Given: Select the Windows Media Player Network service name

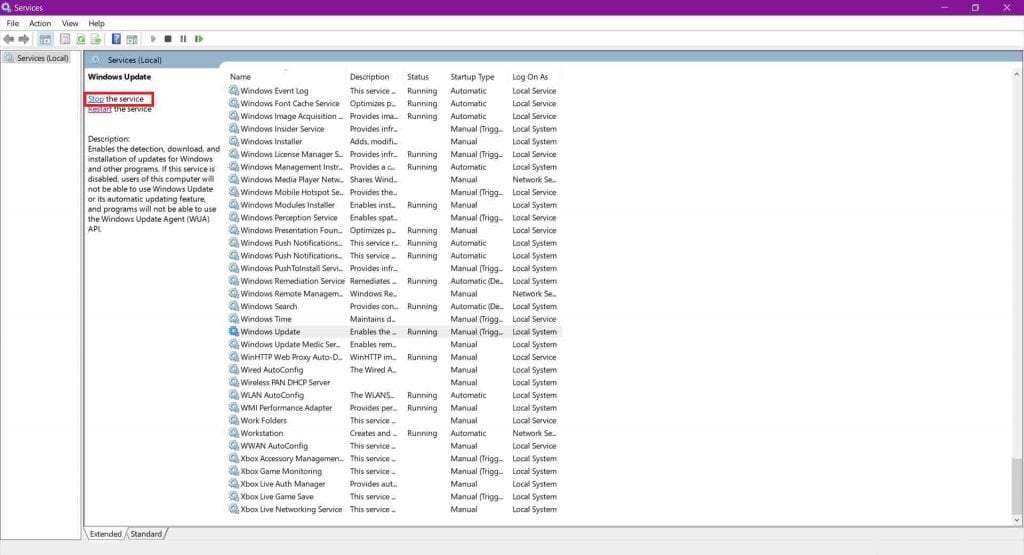Looking at the screenshot, I should pos(291,180).
